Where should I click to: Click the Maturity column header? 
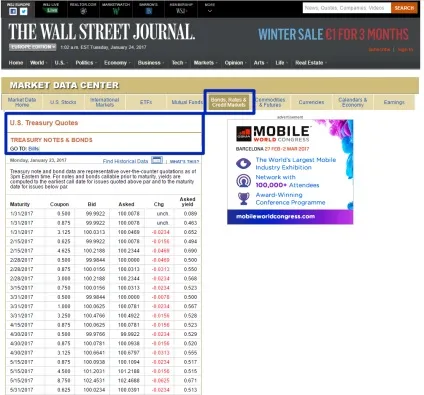click(x=20, y=204)
